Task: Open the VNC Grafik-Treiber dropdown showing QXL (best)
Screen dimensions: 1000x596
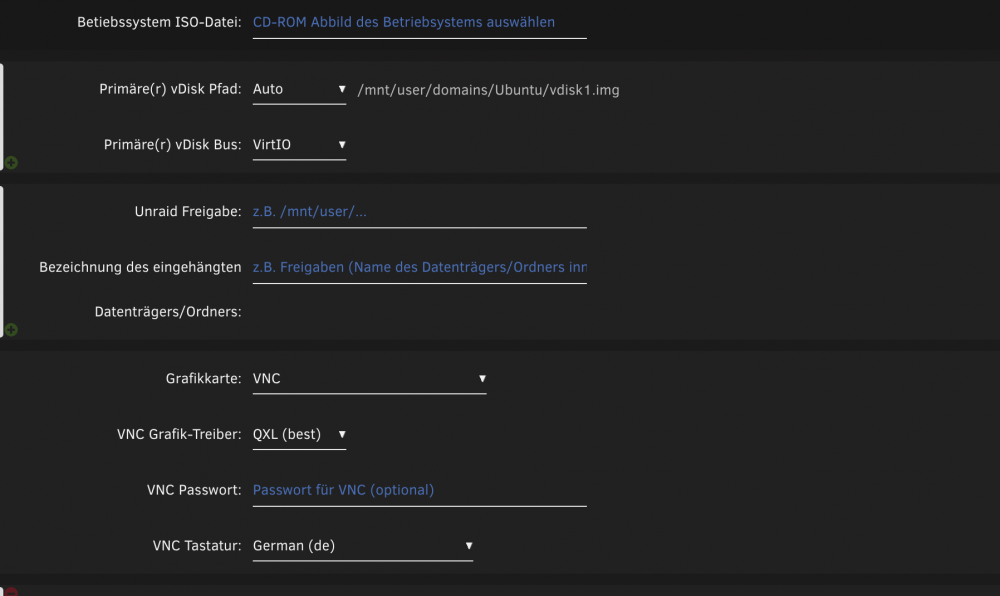Action: pyautogui.click(x=299, y=434)
